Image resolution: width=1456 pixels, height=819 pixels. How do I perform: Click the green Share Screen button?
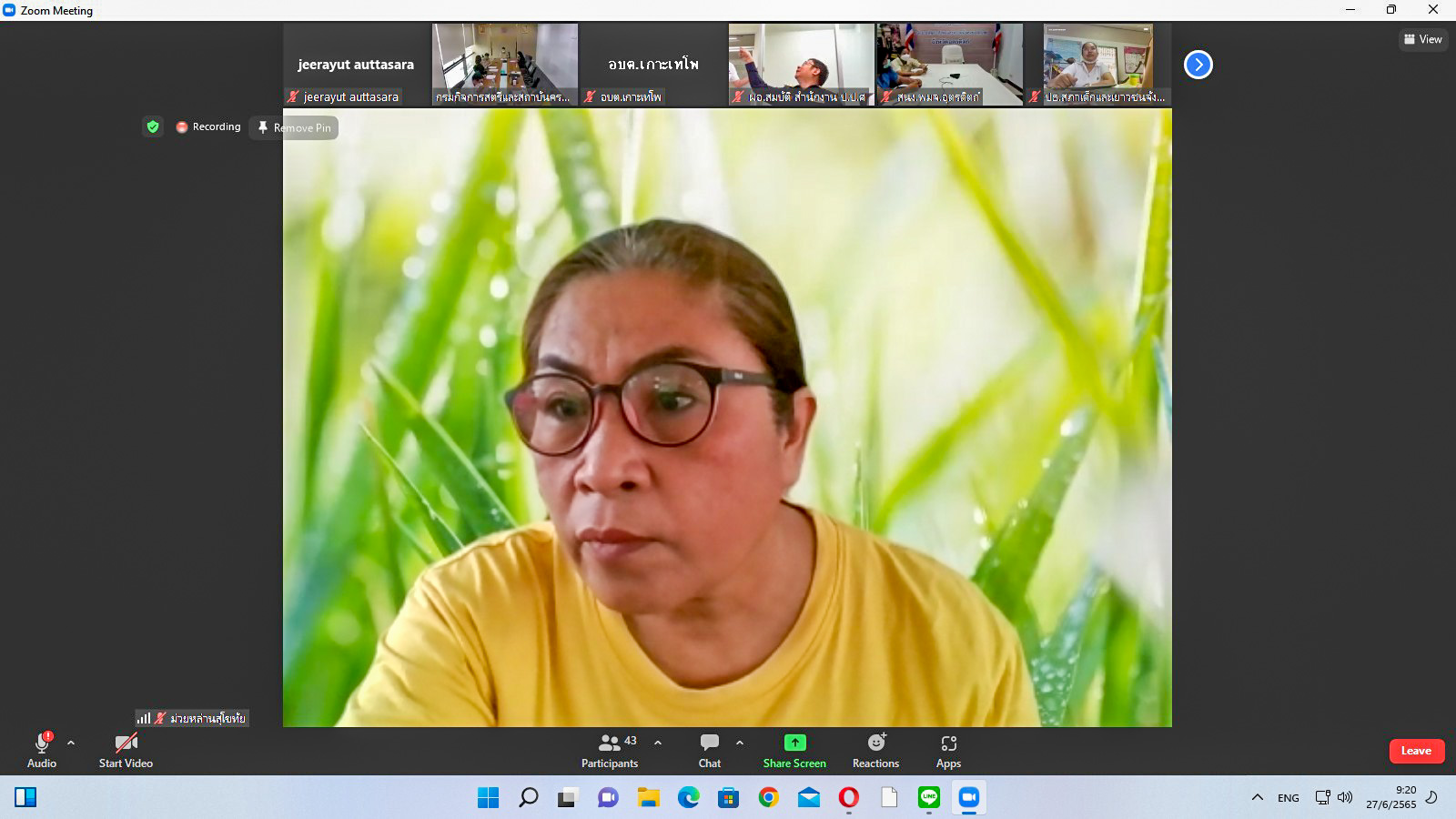(794, 751)
